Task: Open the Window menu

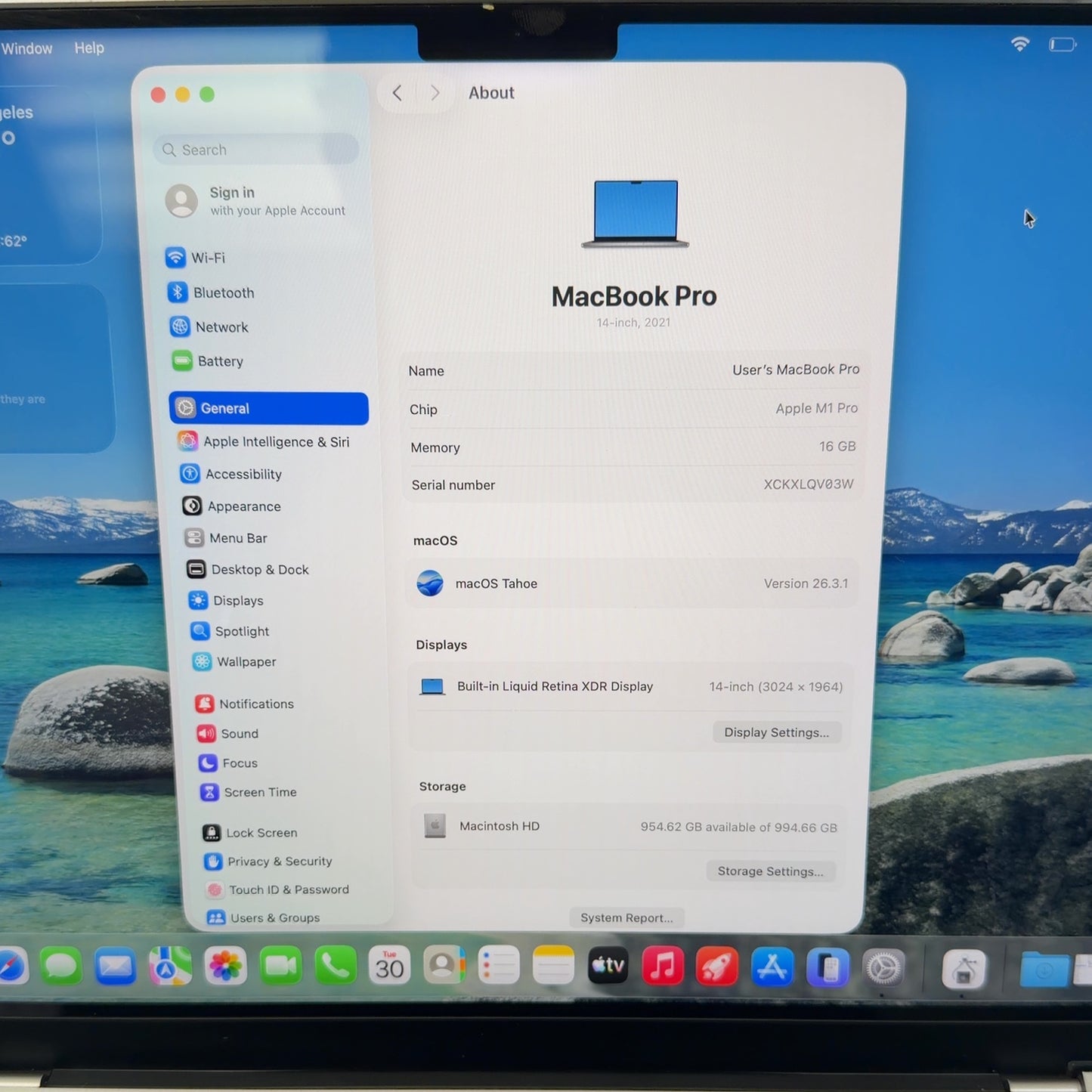Action: pos(26,48)
